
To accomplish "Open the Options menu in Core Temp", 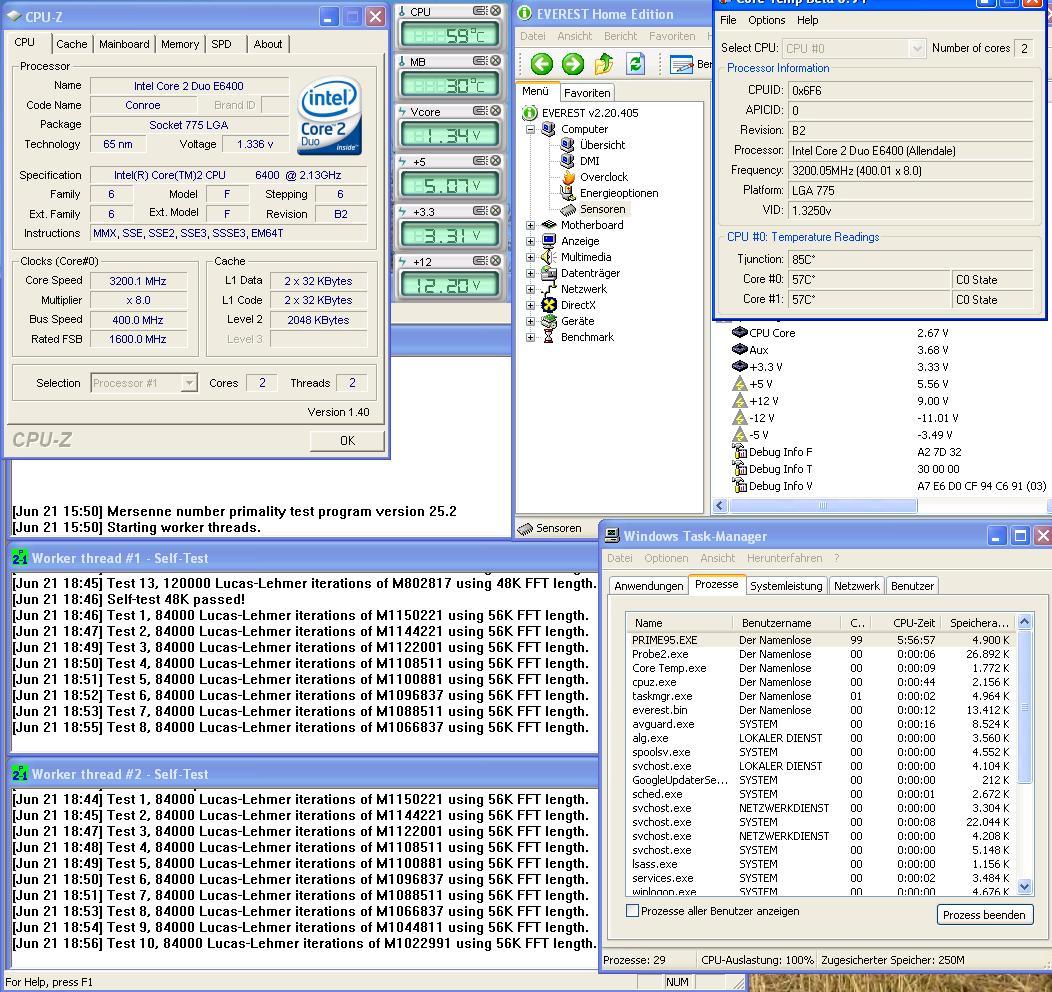I will tap(766, 20).
